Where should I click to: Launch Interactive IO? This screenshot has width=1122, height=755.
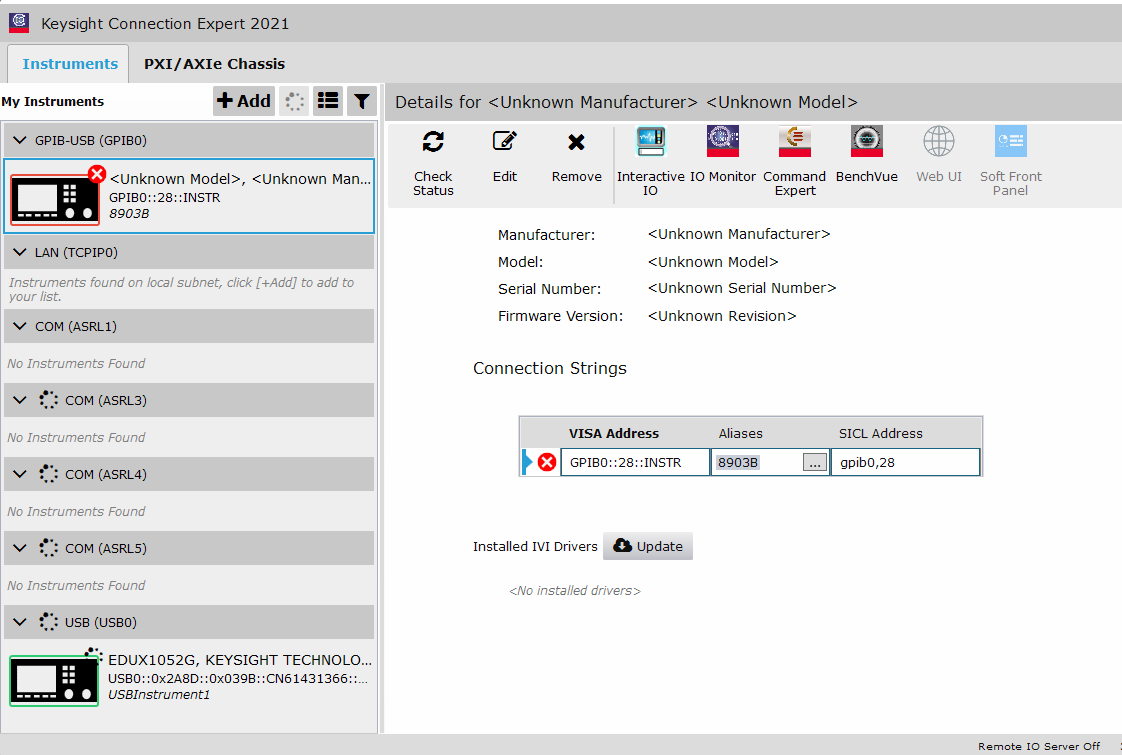pos(650,141)
